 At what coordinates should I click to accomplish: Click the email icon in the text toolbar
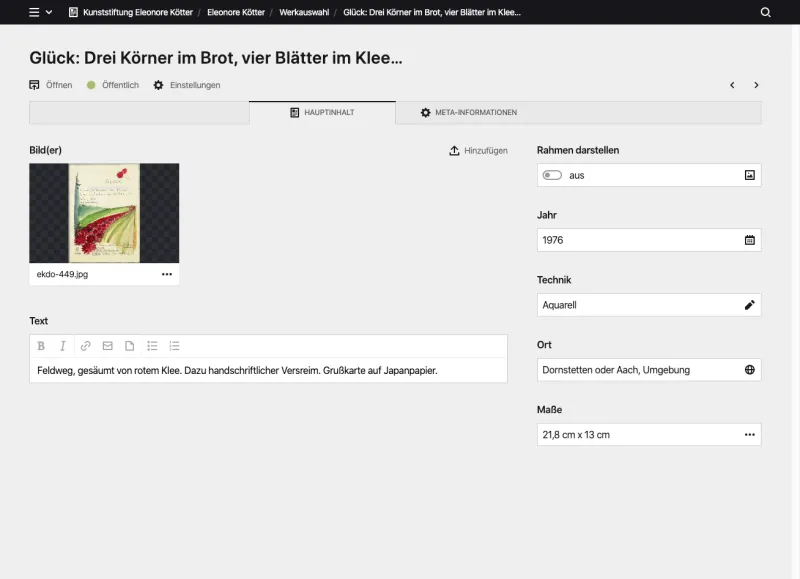click(x=106, y=345)
